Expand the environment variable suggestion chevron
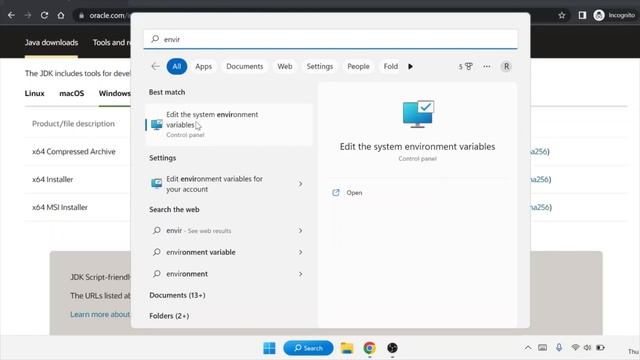Image resolution: width=640 pixels, height=360 pixels. [x=300, y=252]
